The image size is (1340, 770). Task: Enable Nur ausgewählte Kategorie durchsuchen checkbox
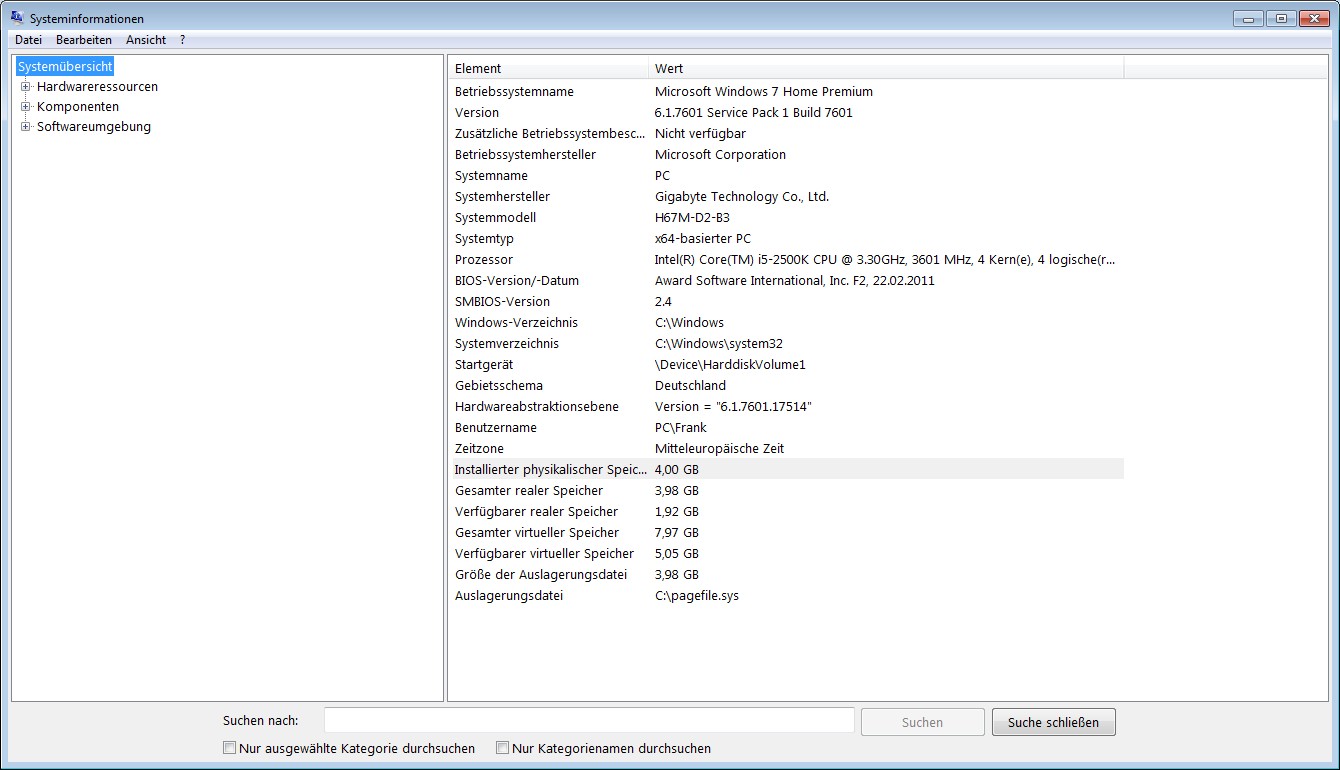(230, 748)
